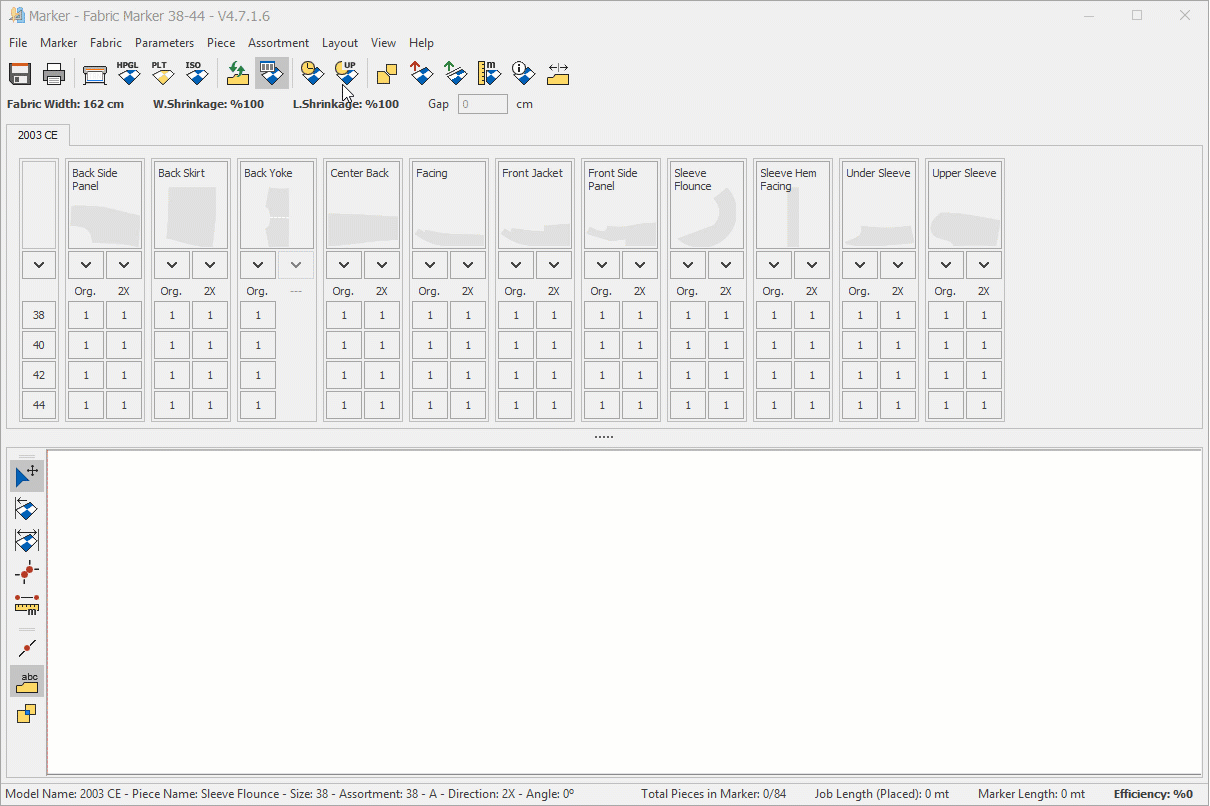Expand Org. dropdown under Back Side Panel

(86, 265)
